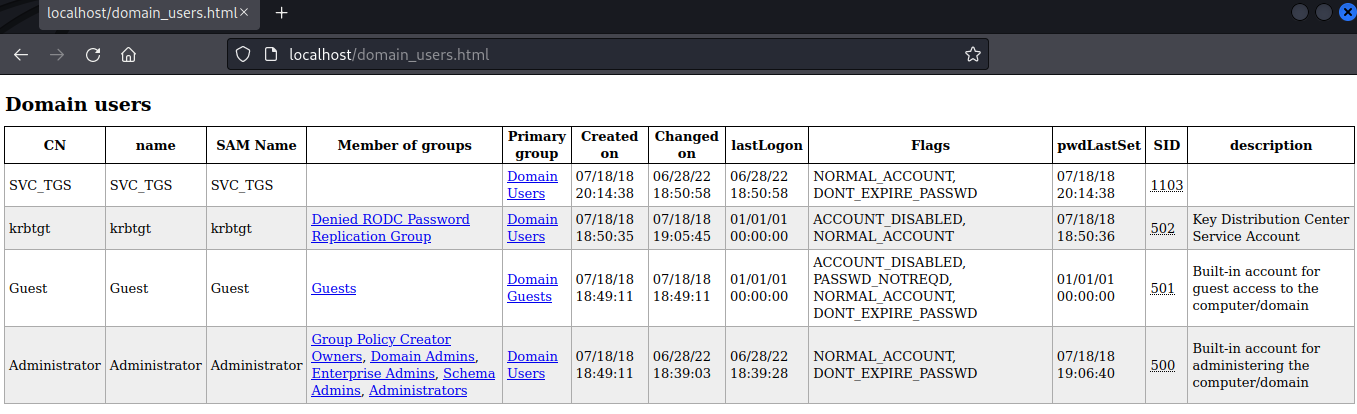
Task: Click the address bar URL field
Action: click(x=600, y=55)
